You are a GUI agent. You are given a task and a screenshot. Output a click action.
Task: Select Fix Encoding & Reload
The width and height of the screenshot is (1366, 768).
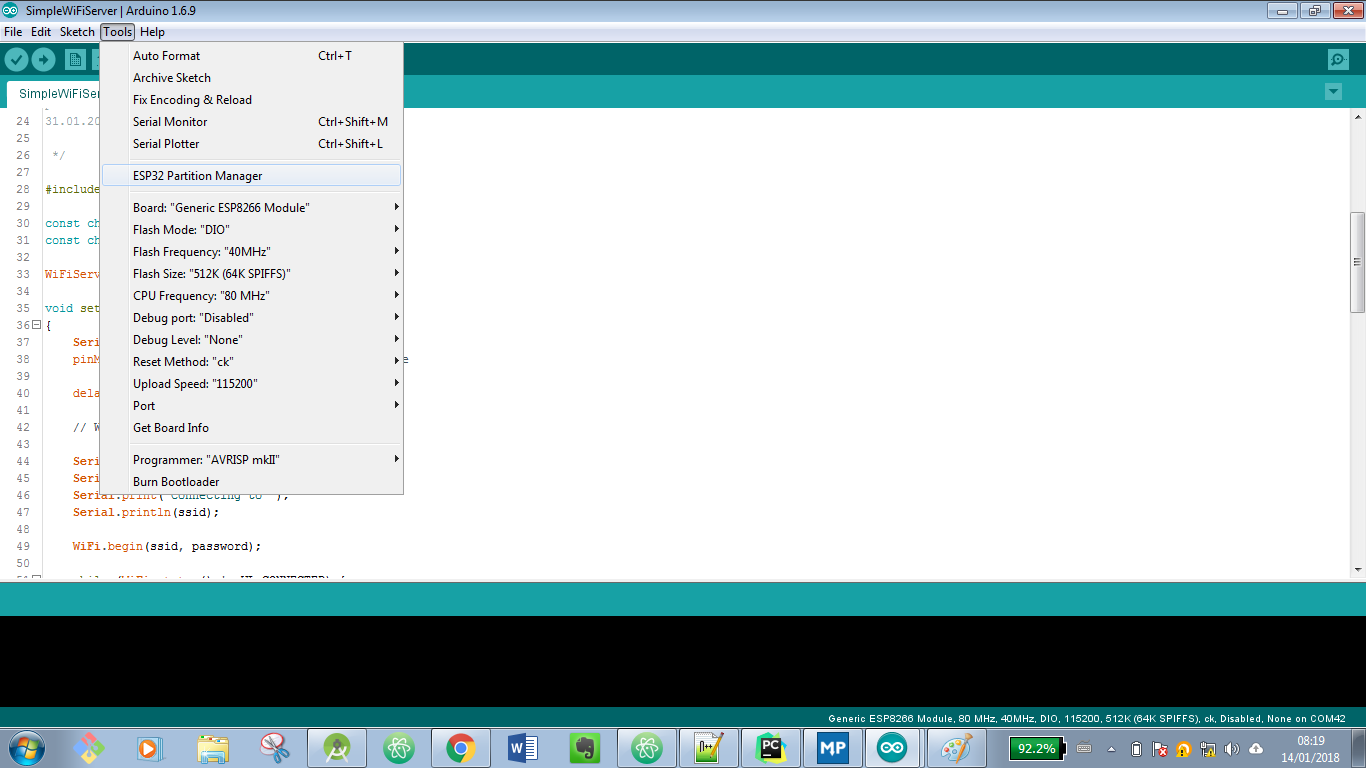coord(252,100)
